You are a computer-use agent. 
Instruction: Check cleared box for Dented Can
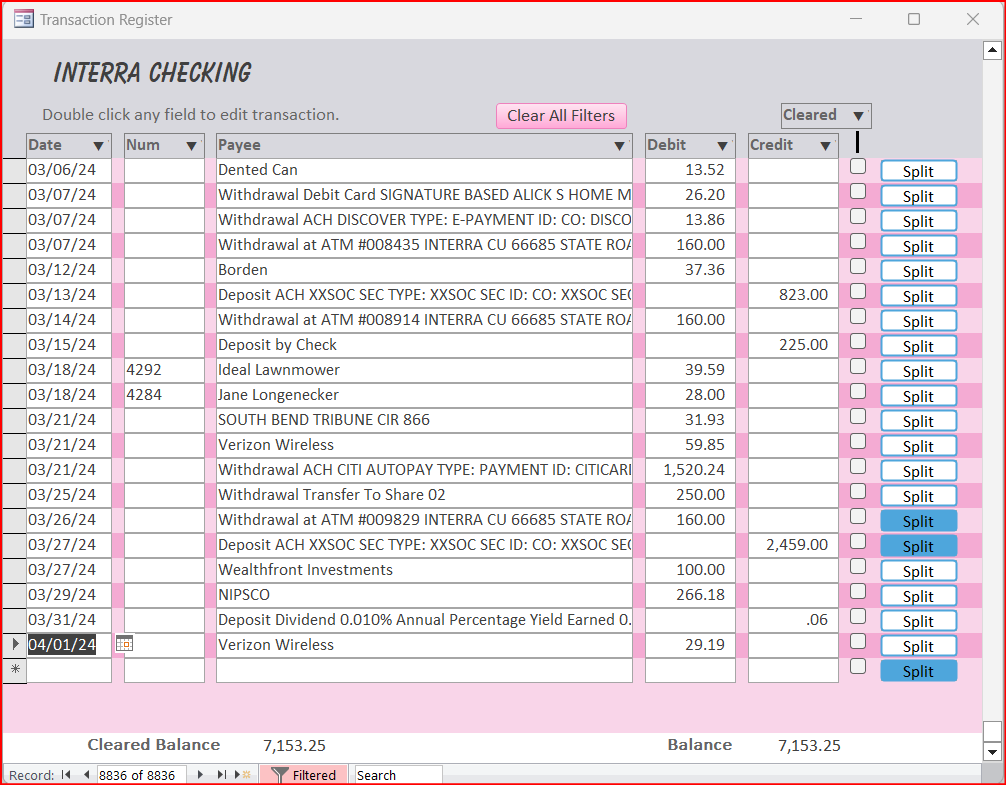pos(858,167)
